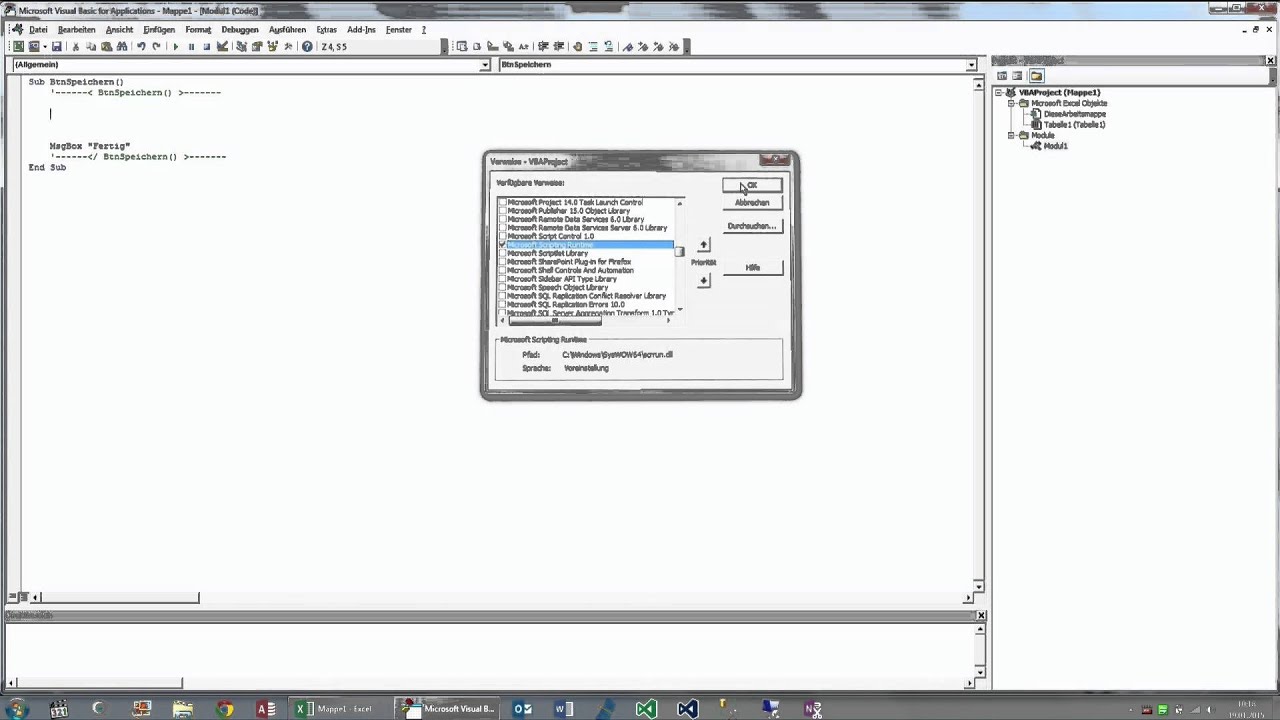Screen dimensions: 1280x720
Task: Click the Toggle Bookmark flag icon
Action: 629,46
